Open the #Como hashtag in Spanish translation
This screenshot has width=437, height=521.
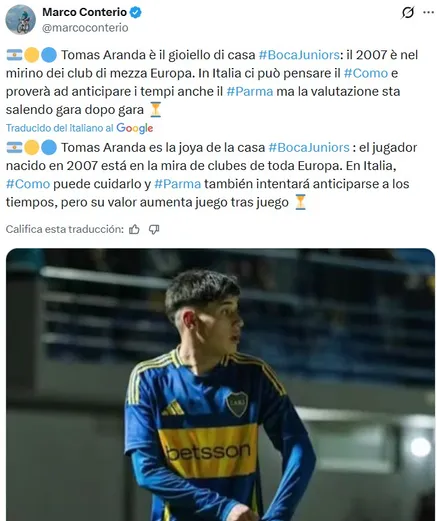[x=28, y=184]
